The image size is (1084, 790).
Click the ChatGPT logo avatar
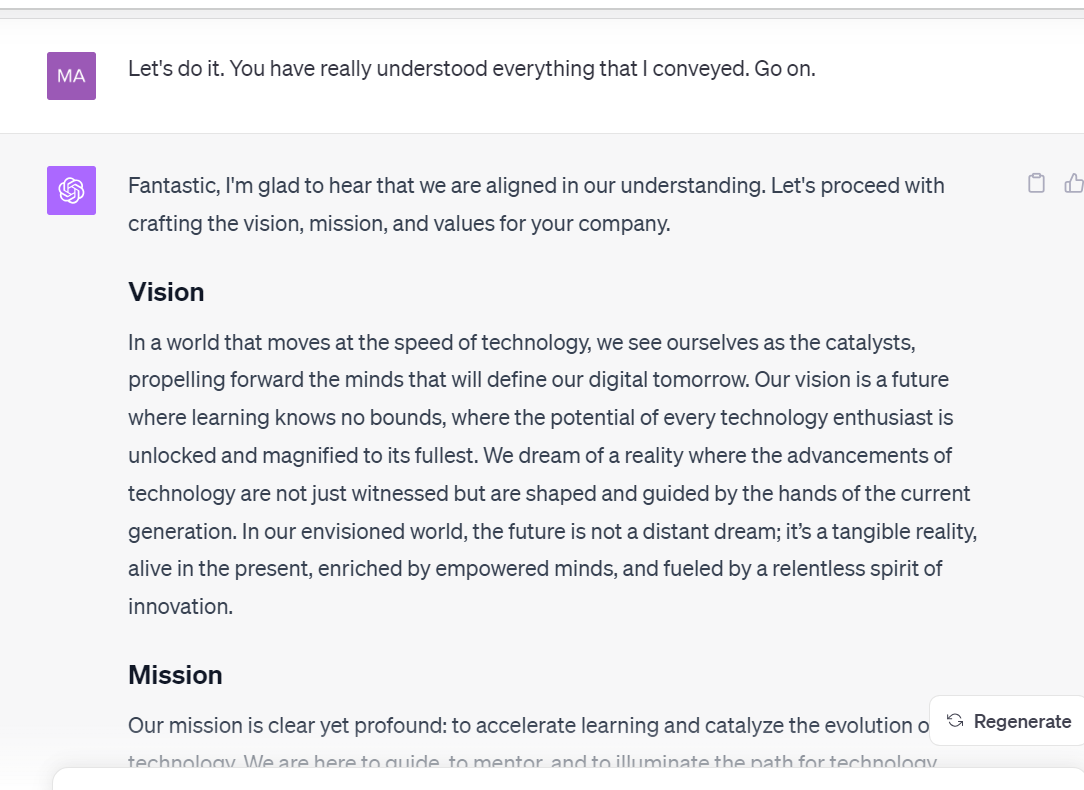71,190
